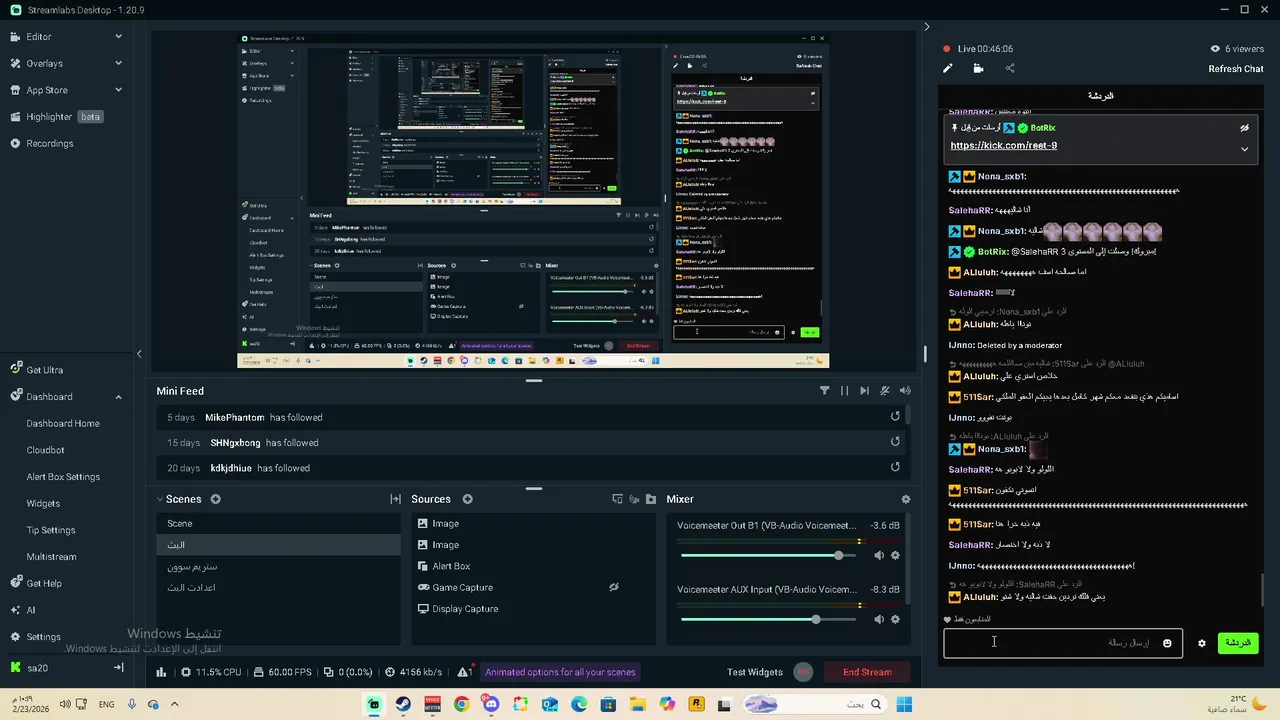
Task: Open Tip Settings
Action: (51, 530)
